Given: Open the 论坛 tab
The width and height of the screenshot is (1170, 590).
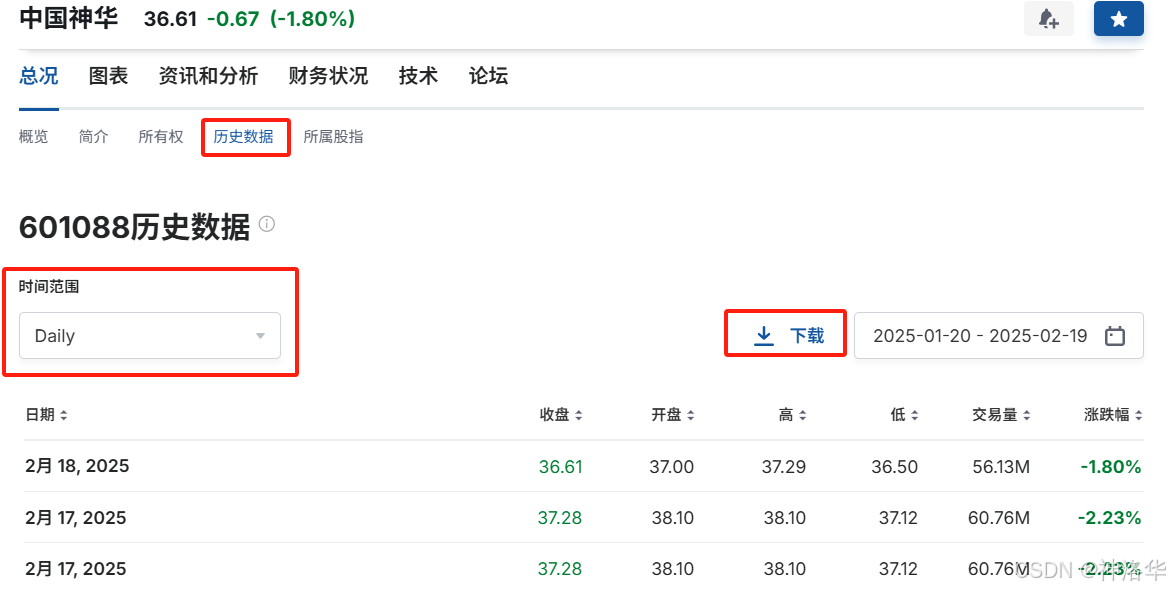Looking at the screenshot, I should (x=488, y=76).
